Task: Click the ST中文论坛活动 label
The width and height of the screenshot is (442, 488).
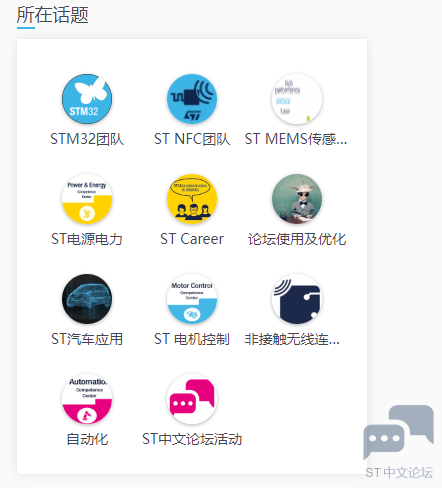Action: tap(192, 439)
